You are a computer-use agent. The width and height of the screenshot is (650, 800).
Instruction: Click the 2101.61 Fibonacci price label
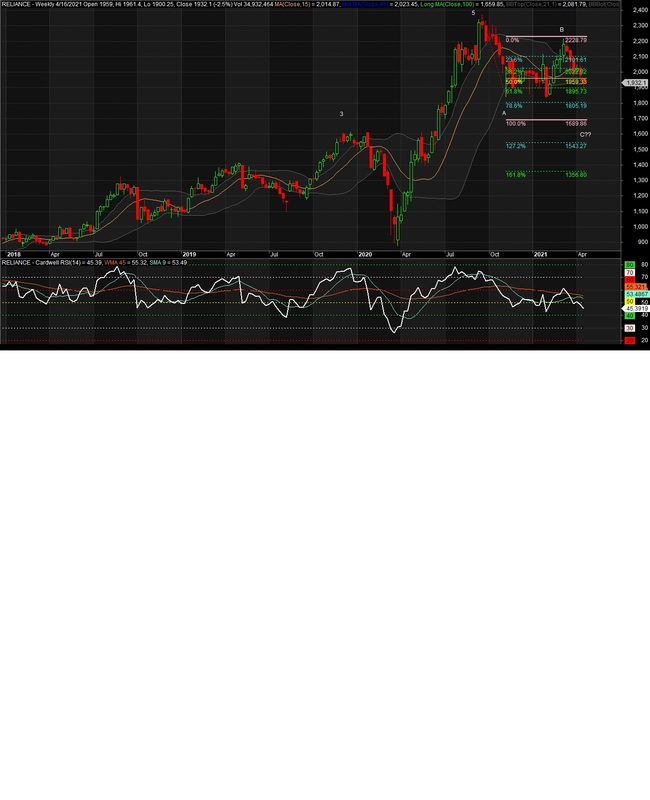pyautogui.click(x=576, y=60)
